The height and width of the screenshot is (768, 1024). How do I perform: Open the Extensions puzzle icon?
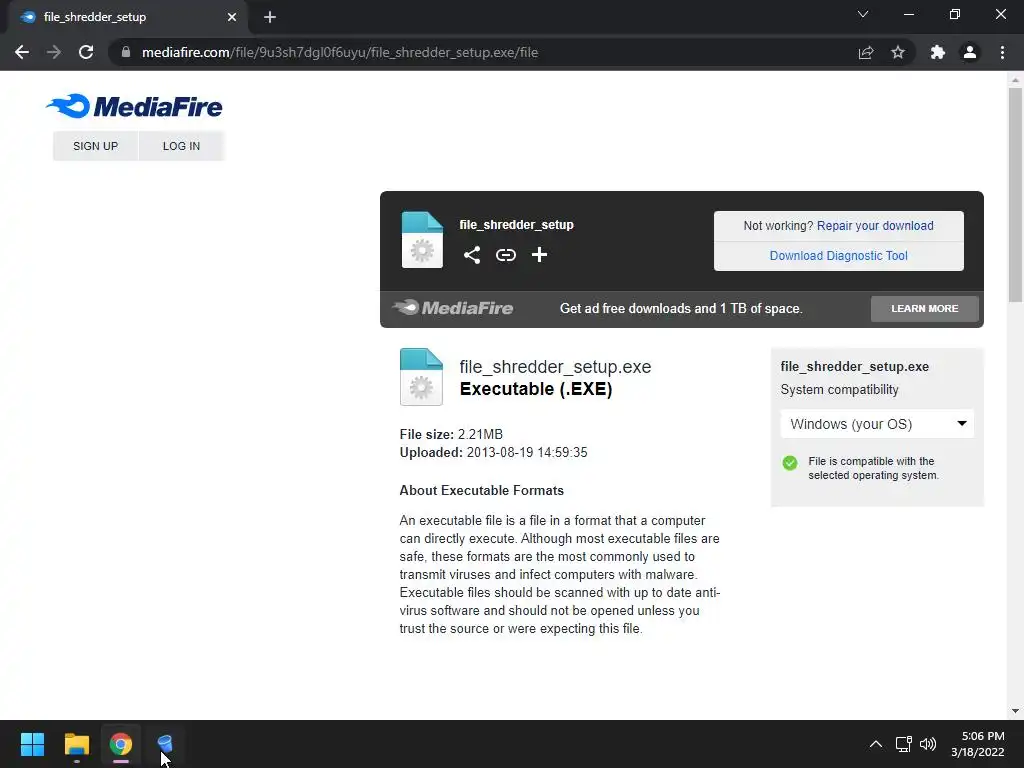coord(938,52)
